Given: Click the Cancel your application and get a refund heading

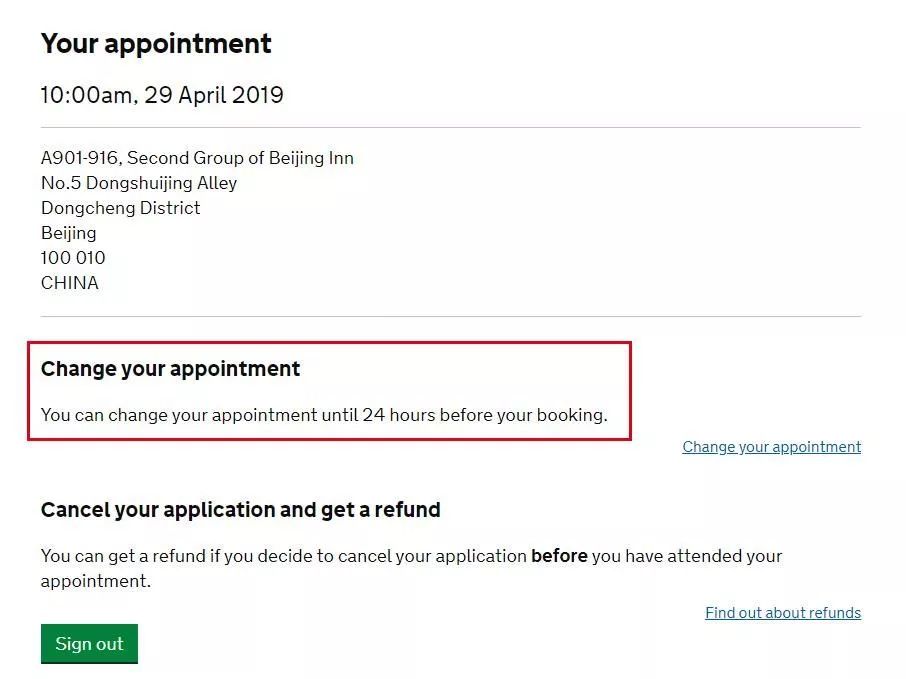Looking at the screenshot, I should [x=240, y=510].
